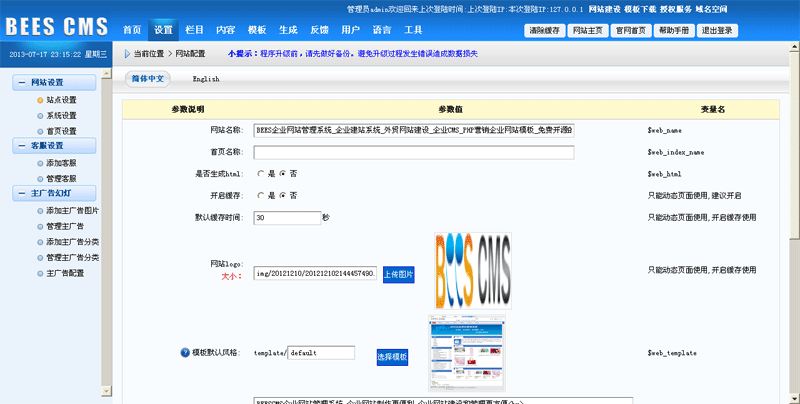Open 管理主广告 in the sidebar
The height and width of the screenshot is (404, 800).
pyautogui.click(x=65, y=226)
